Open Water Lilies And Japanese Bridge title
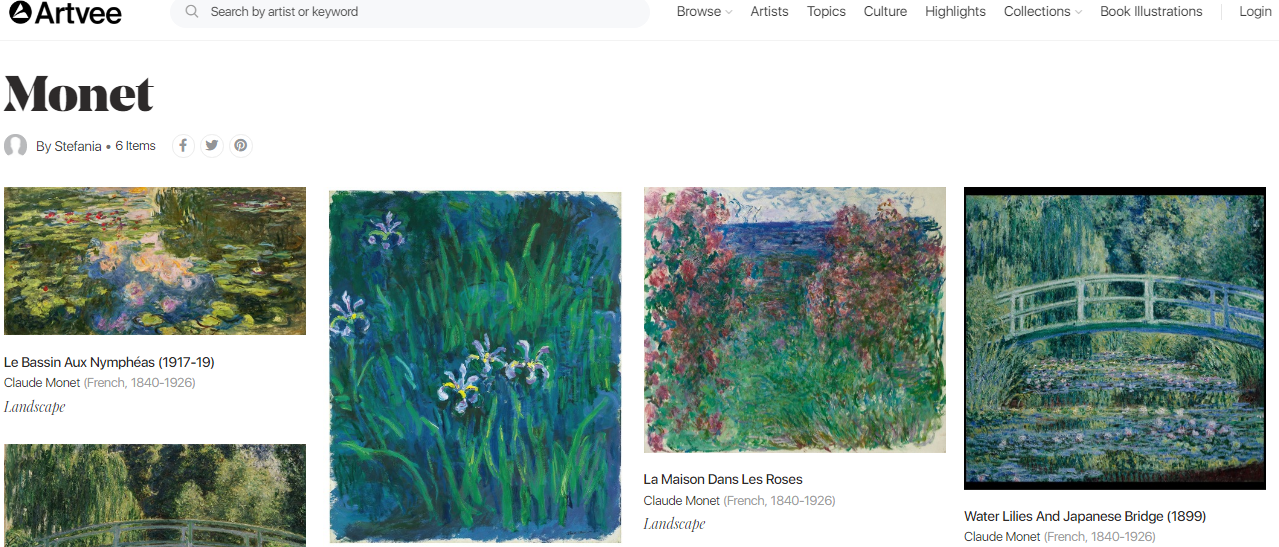 click(x=1085, y=516)
